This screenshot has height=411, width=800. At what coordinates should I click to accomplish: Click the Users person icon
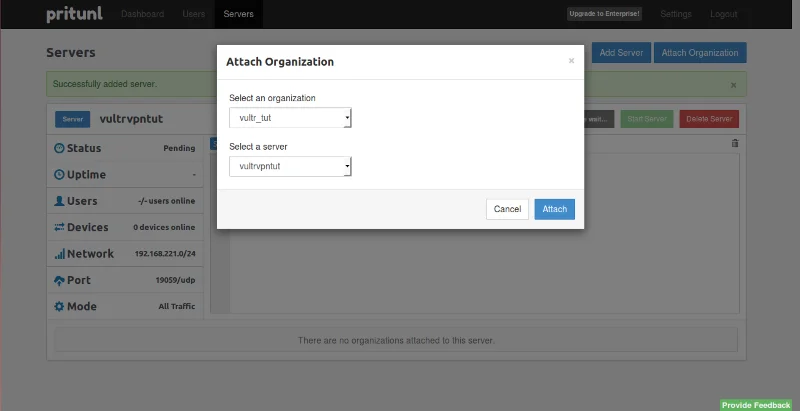(59, 201)
